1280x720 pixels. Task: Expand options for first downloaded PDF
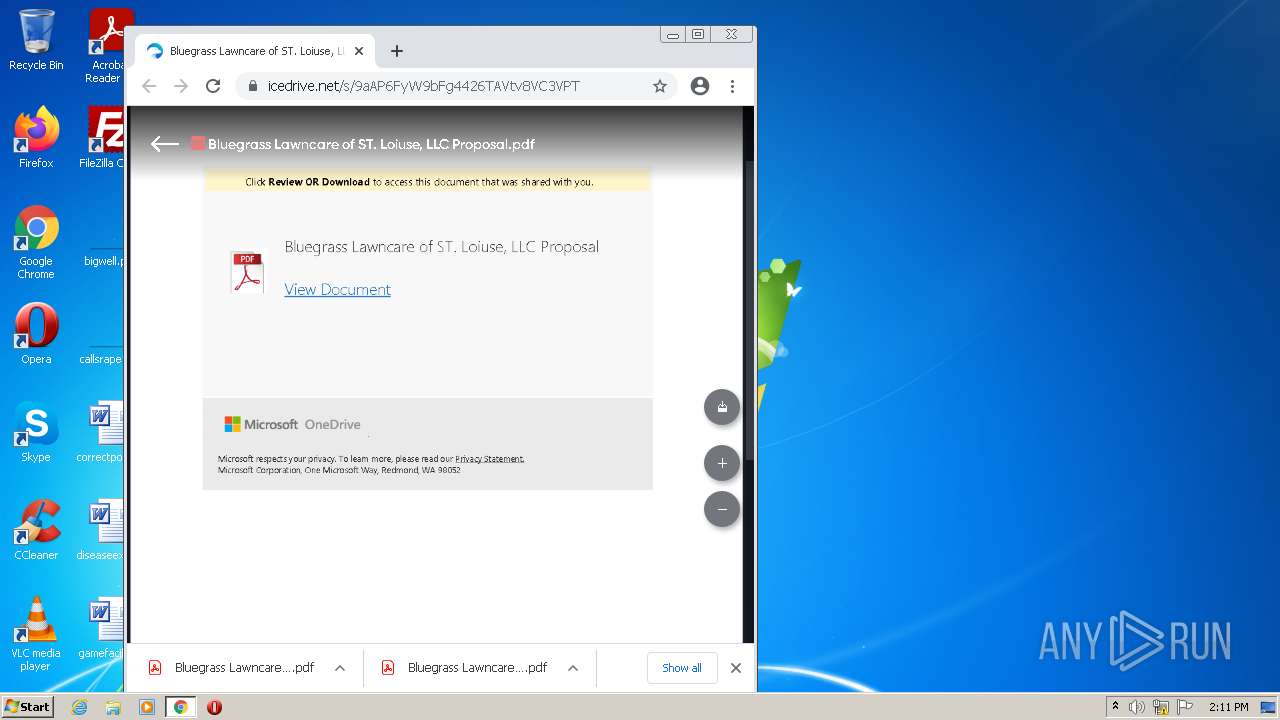pyautogui.click(x=340, y=668)
